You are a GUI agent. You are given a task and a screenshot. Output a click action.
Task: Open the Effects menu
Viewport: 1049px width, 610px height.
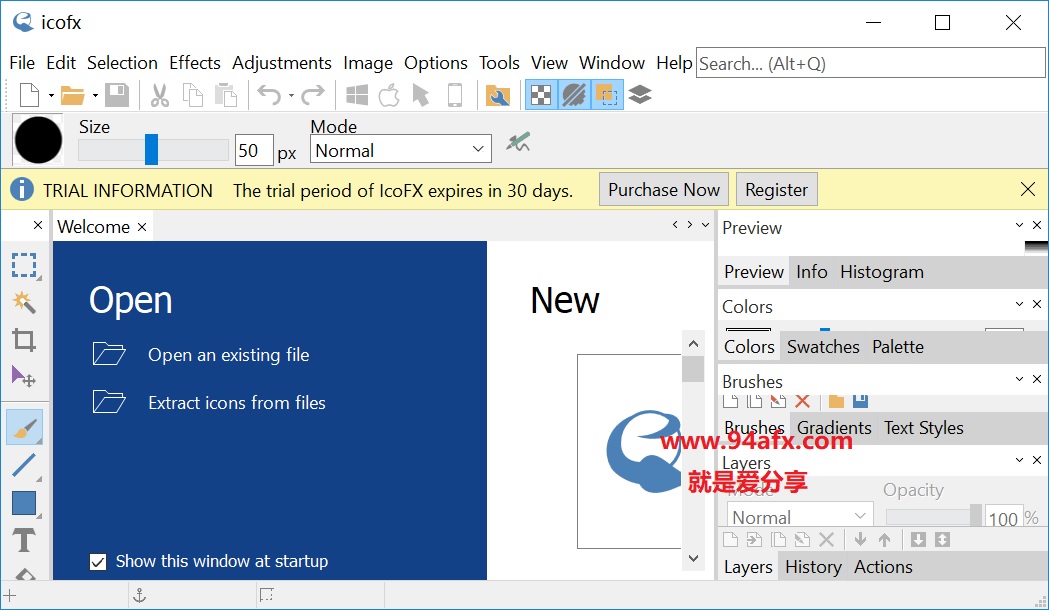pyautogui.click(x=195, y=63)
